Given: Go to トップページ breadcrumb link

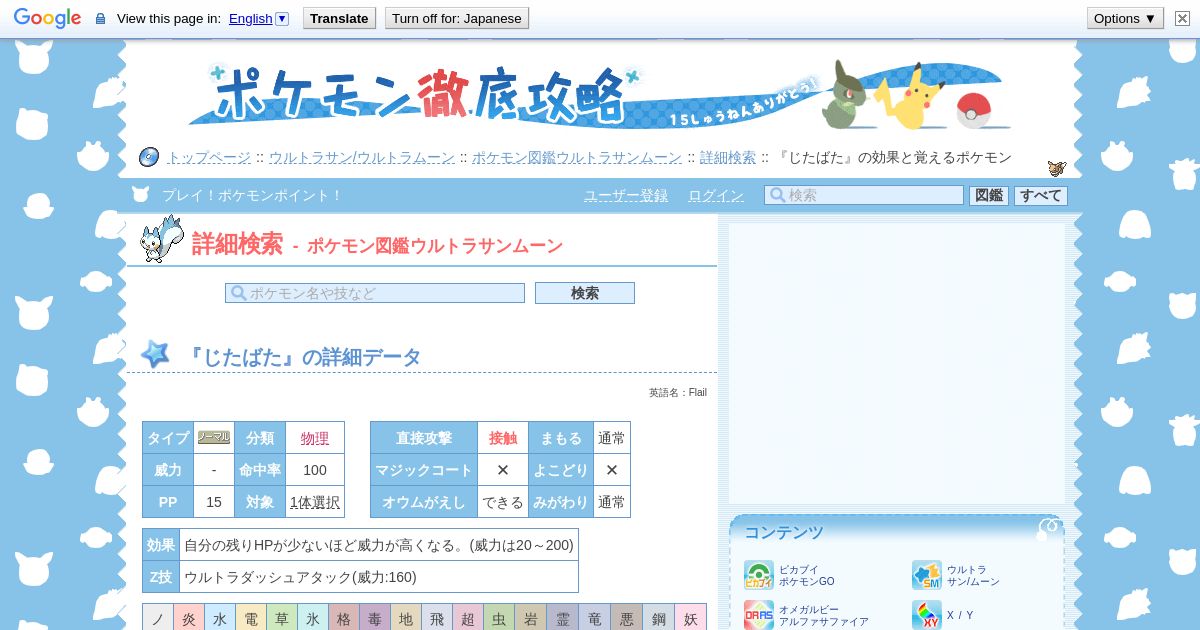Looking at the screenshot, I should pos(209,157).
